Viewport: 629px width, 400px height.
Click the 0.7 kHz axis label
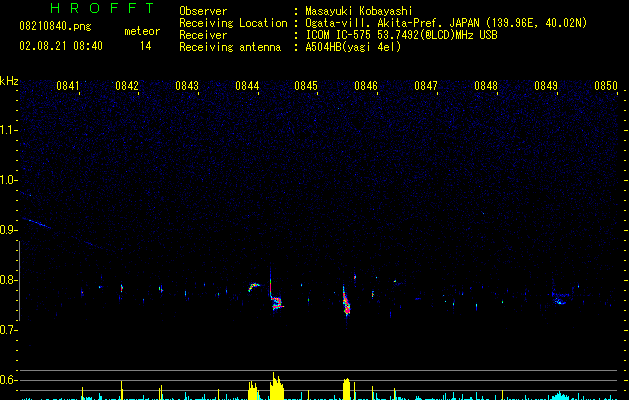coord(7,330)
